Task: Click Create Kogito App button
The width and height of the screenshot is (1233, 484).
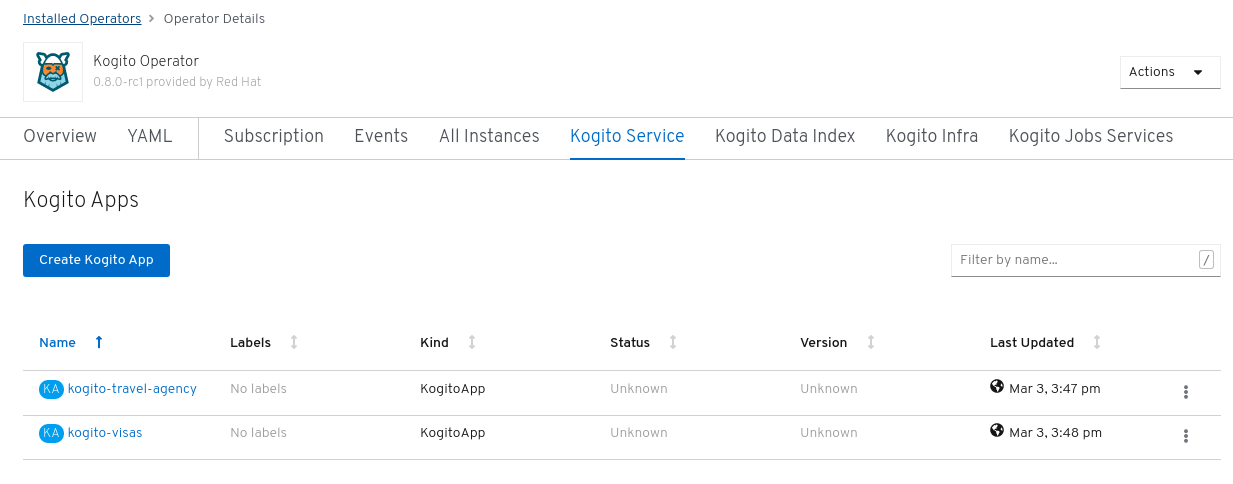Action: click(96, 260)
